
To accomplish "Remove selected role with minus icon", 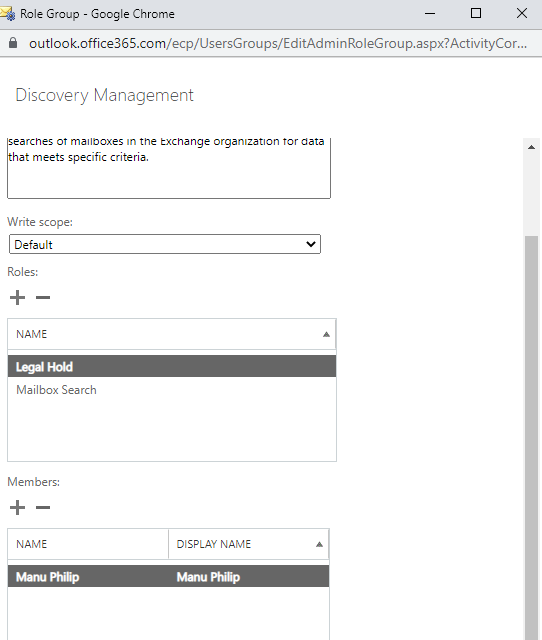I will [x=43, y=298].
